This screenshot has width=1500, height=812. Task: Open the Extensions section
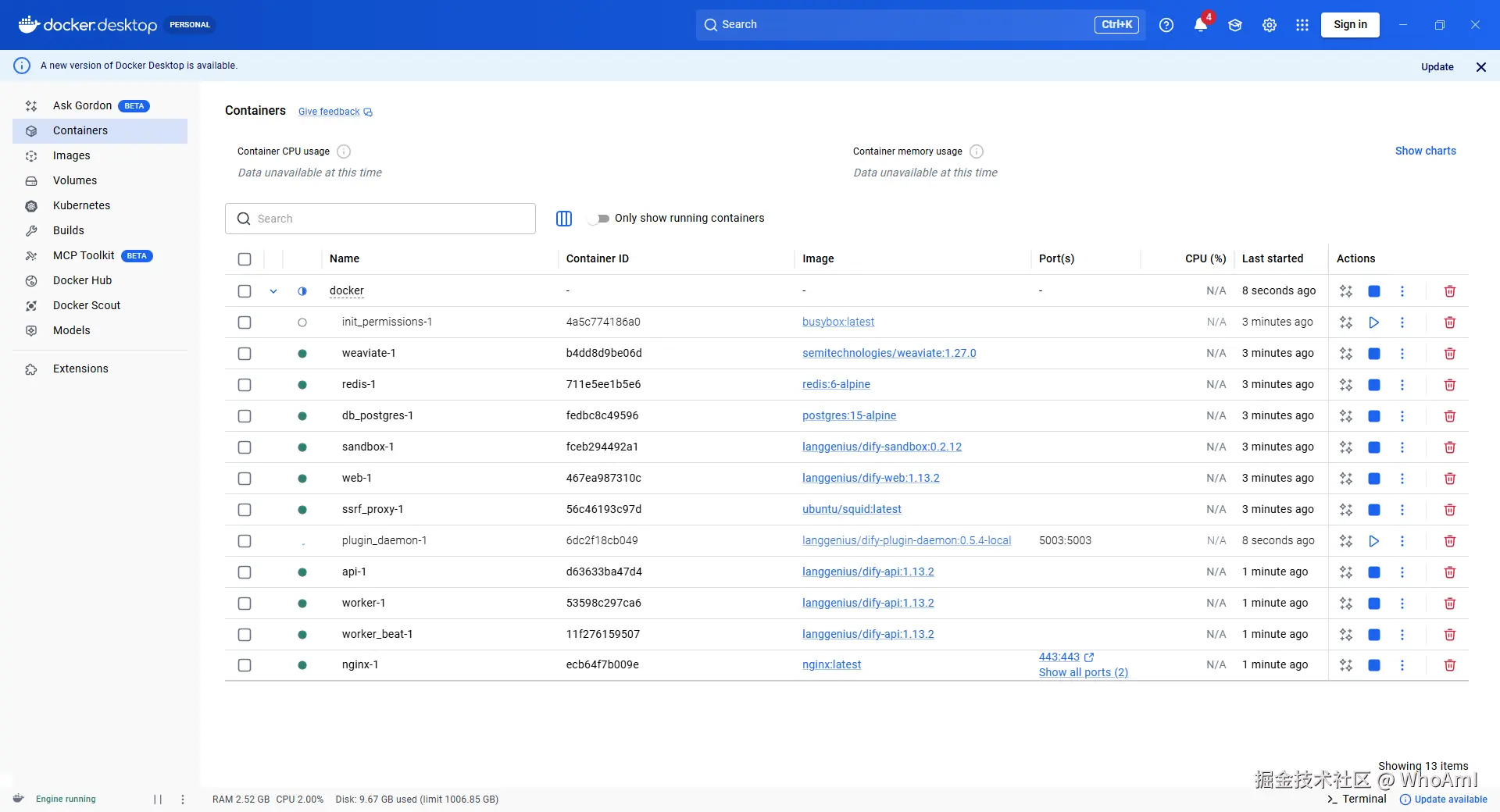coord(80,368)
